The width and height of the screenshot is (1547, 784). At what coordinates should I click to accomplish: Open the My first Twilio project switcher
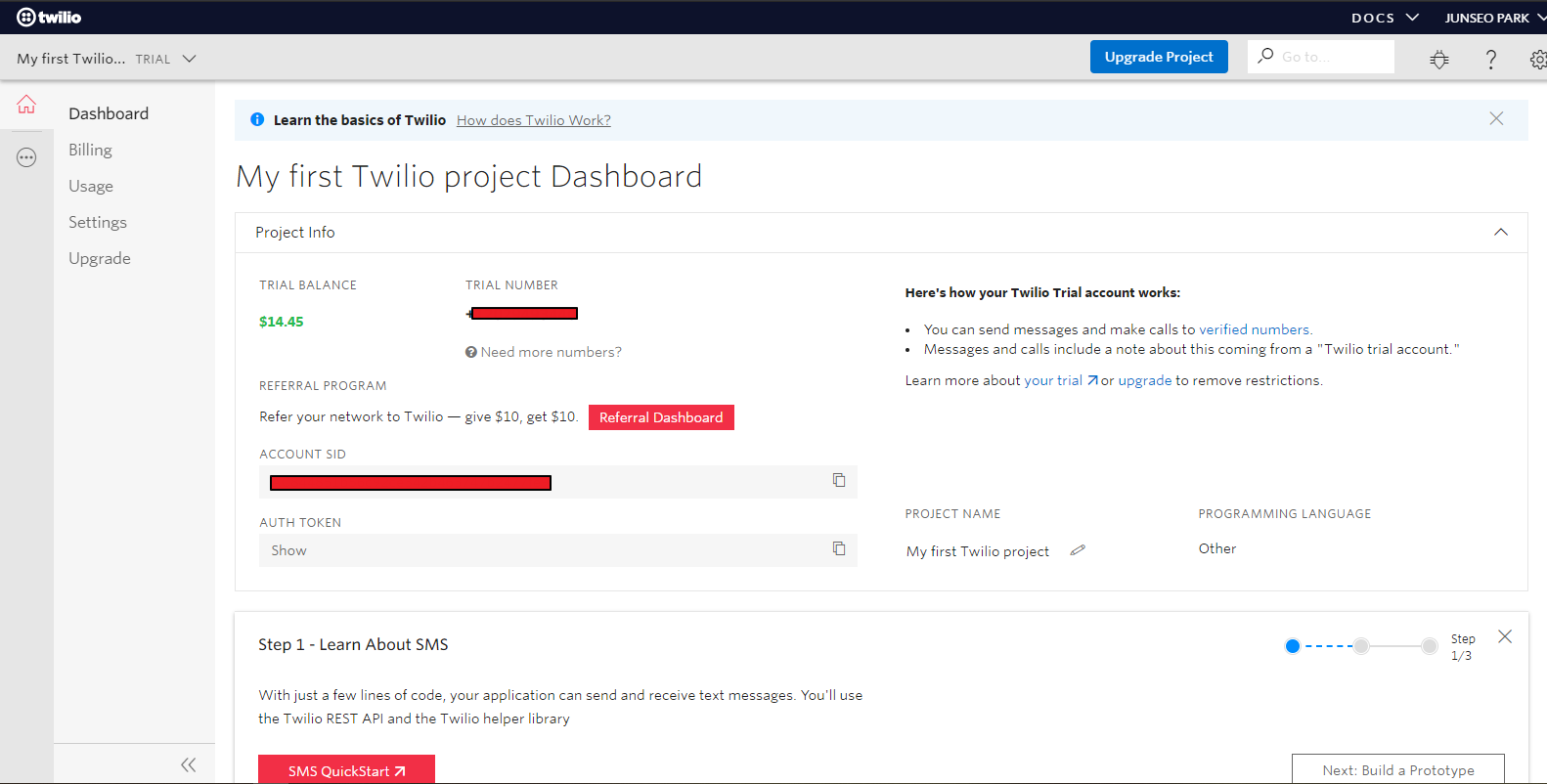click(x=107, y=59)
